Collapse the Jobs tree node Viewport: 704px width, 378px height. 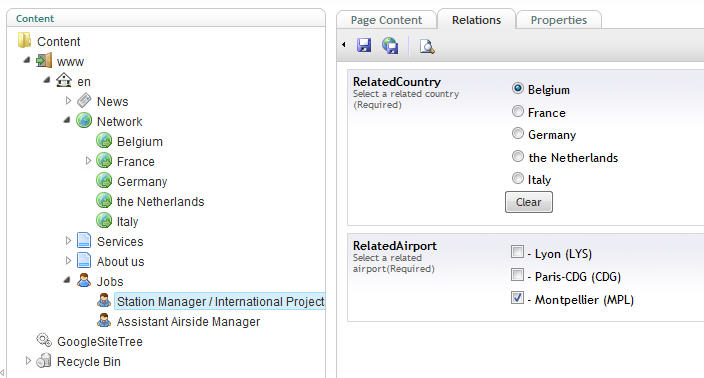(x=67, y=280)
